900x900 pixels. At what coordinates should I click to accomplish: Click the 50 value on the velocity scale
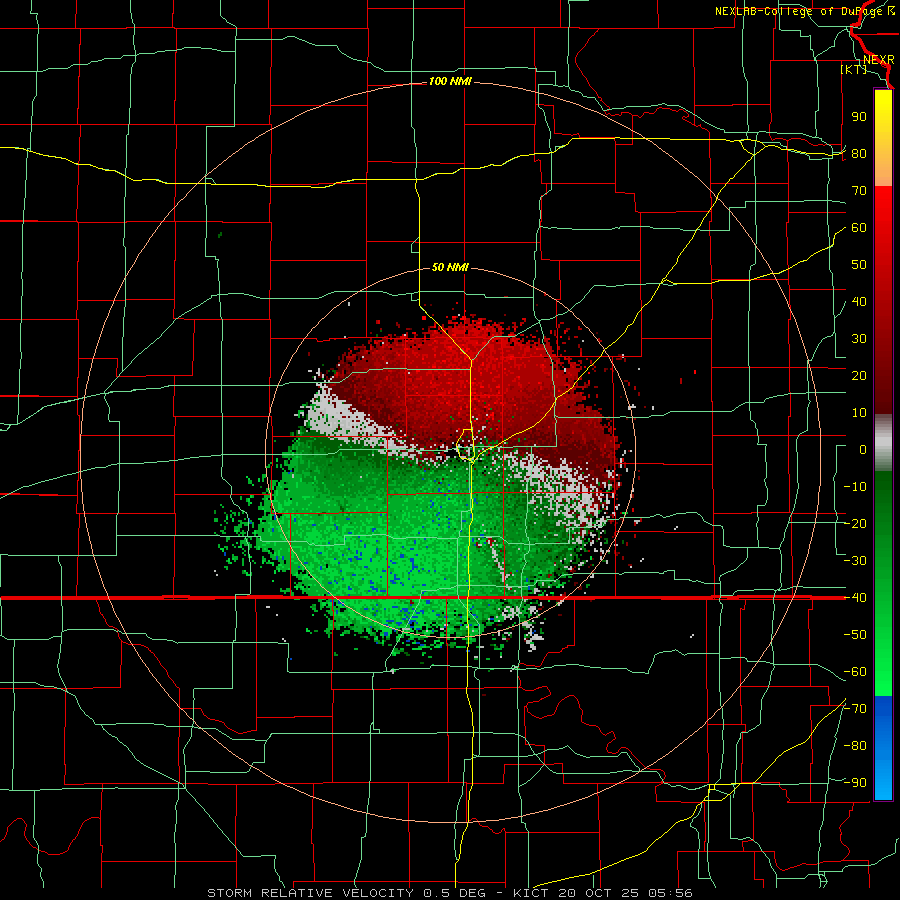tap(859, 265)
